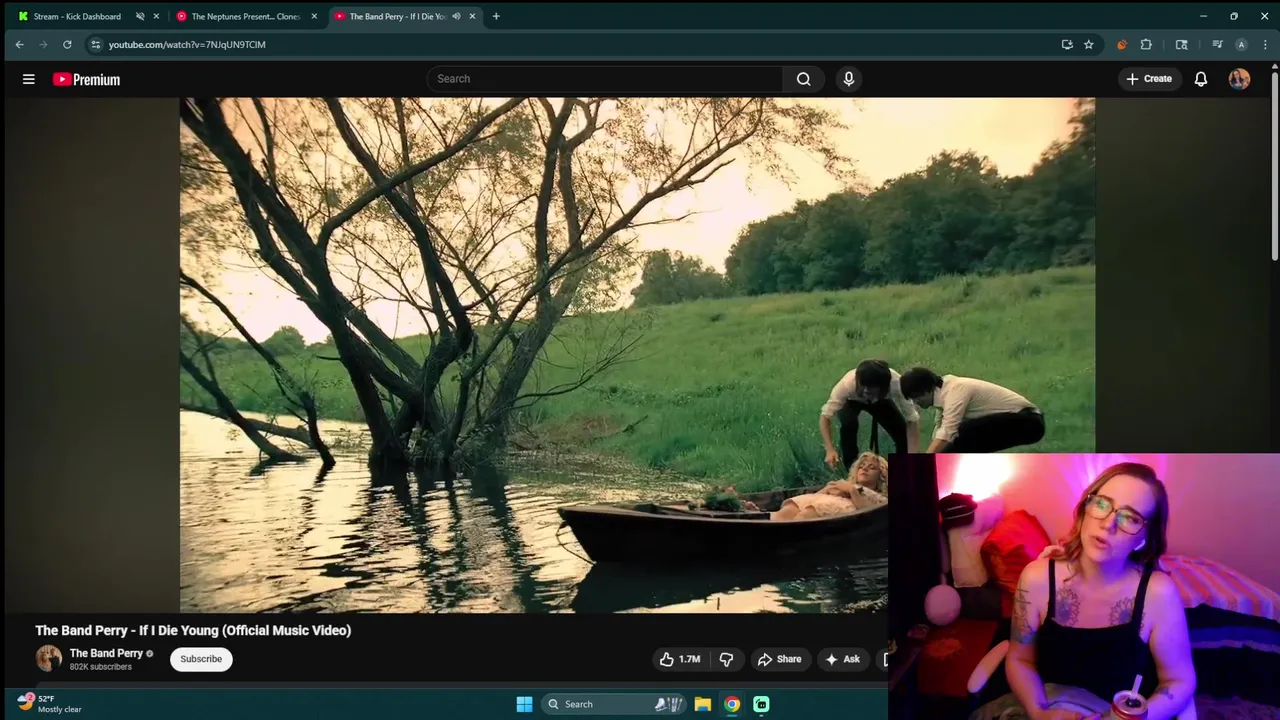
Task: Switch to The Neptunes Present Clones tab
Action: click(x=245, y=16)
